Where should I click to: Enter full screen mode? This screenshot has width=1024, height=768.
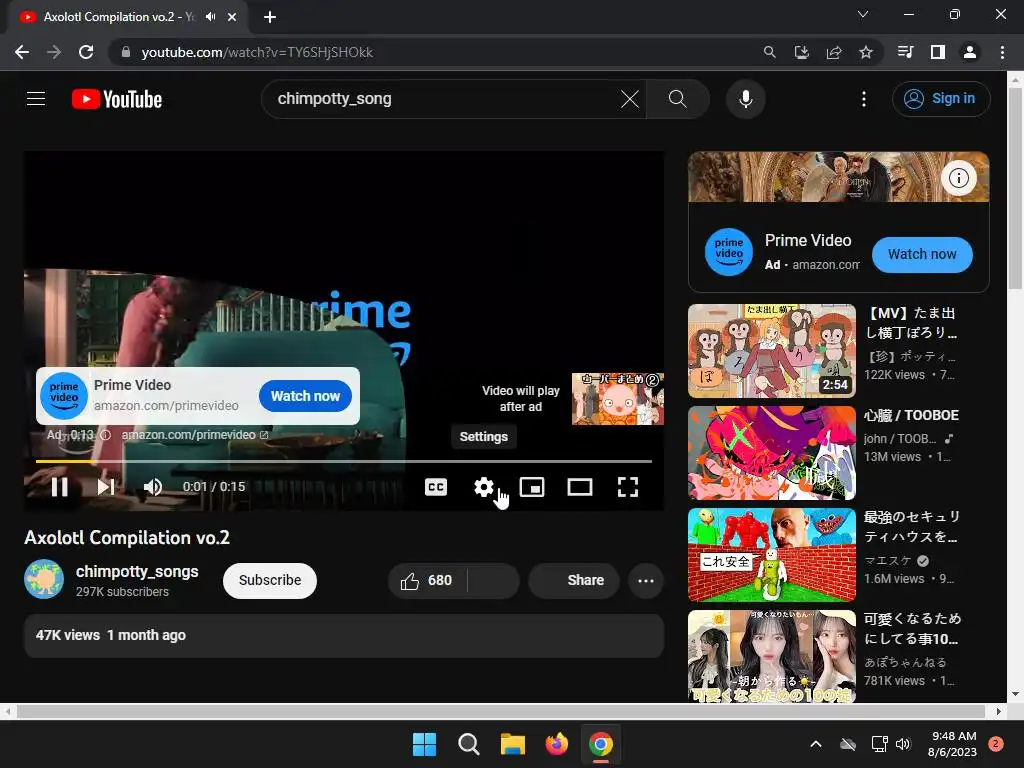[628, 487]
